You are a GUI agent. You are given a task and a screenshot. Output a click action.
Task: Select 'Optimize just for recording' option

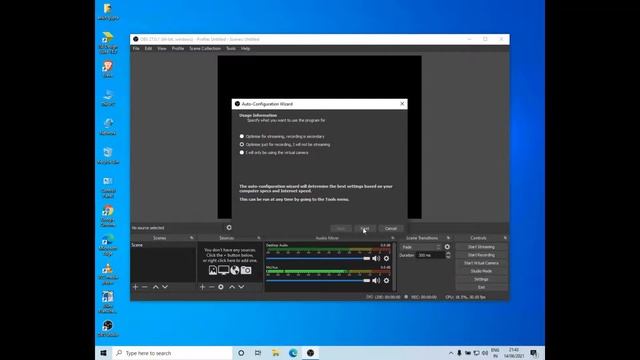pos(285,144)
